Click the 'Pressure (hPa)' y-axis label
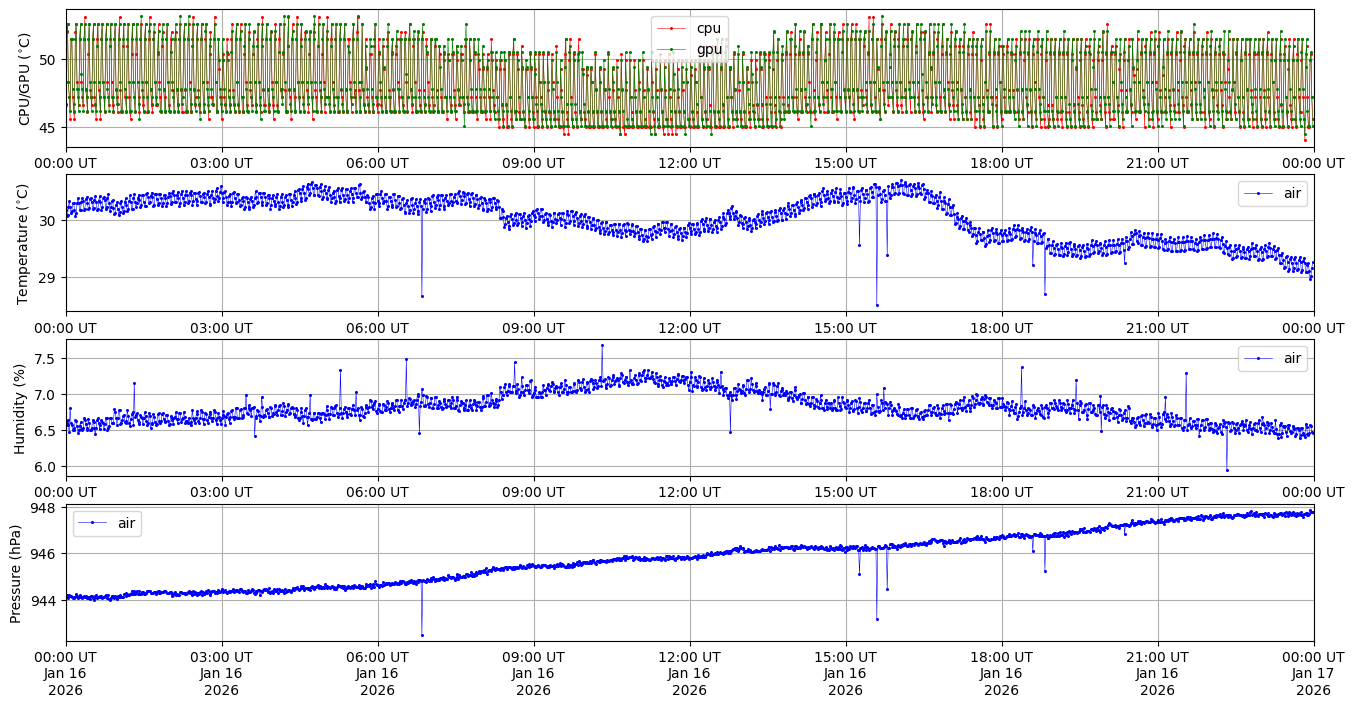1354x707 pixels. [x=17, y=573]
